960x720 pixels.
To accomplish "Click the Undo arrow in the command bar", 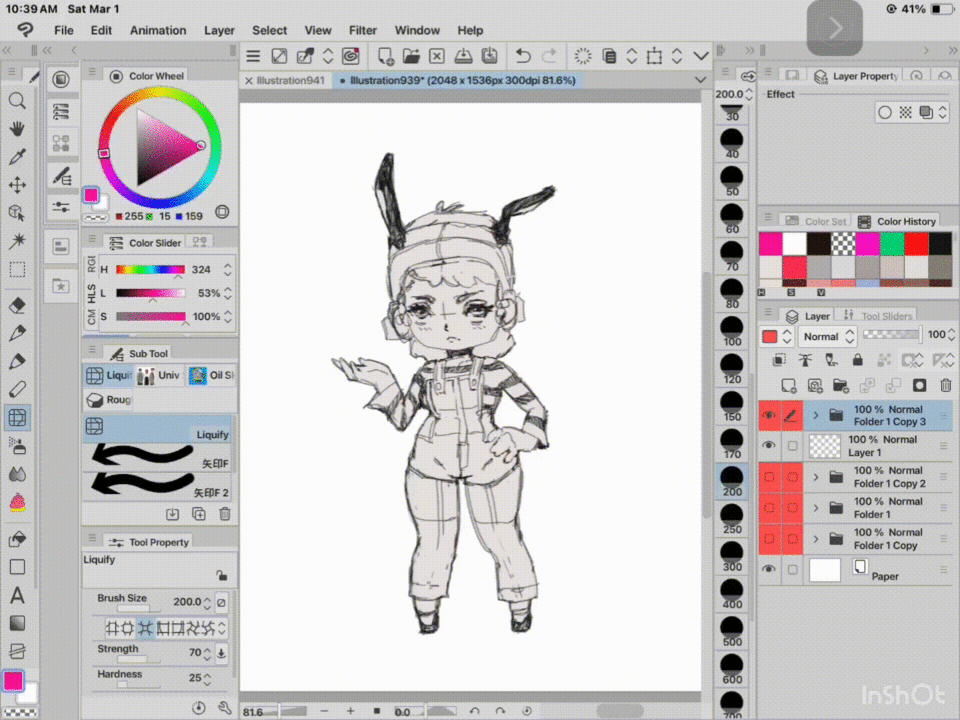I will [523, 56].
